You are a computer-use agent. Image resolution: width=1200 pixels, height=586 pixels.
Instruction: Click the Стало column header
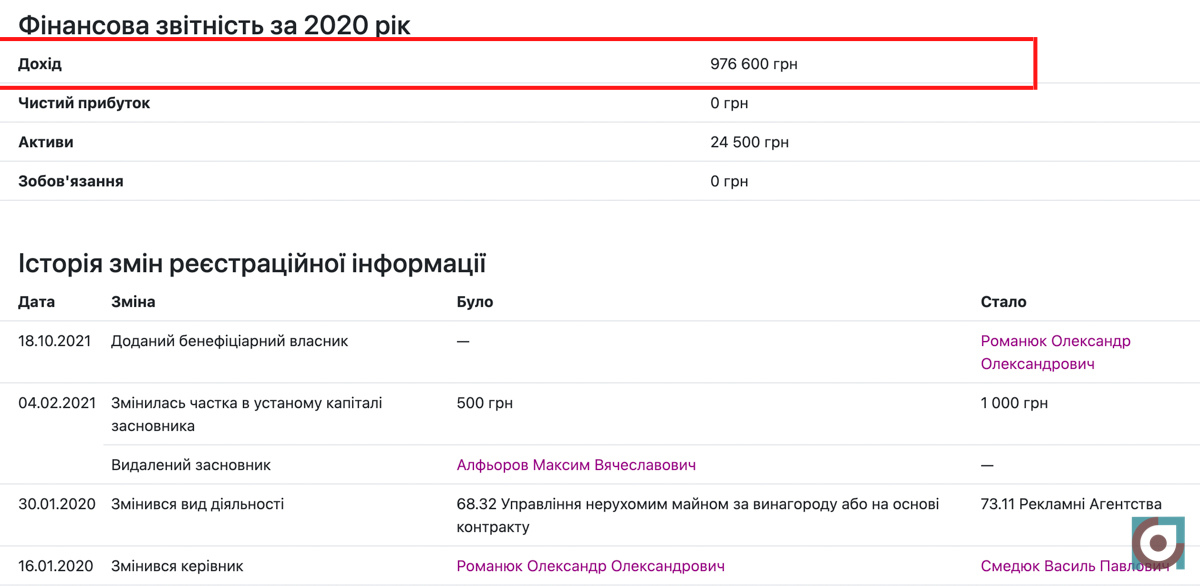tap(1003, 301)
